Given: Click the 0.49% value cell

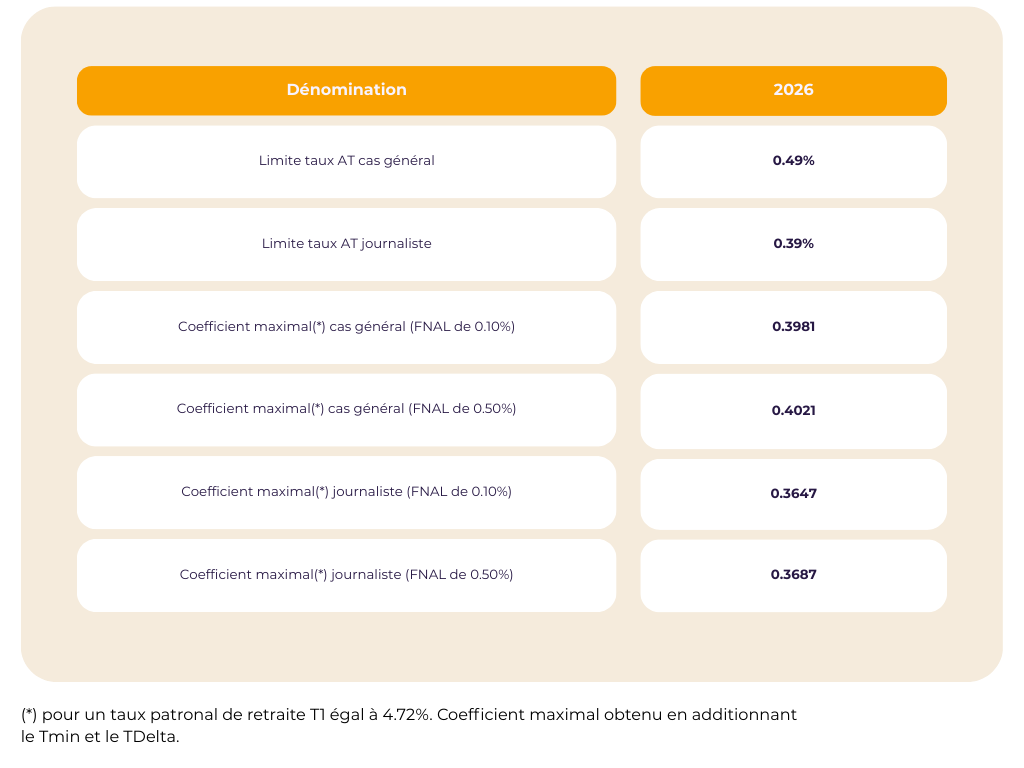Looking at the screenshot, I should (793, 161).
